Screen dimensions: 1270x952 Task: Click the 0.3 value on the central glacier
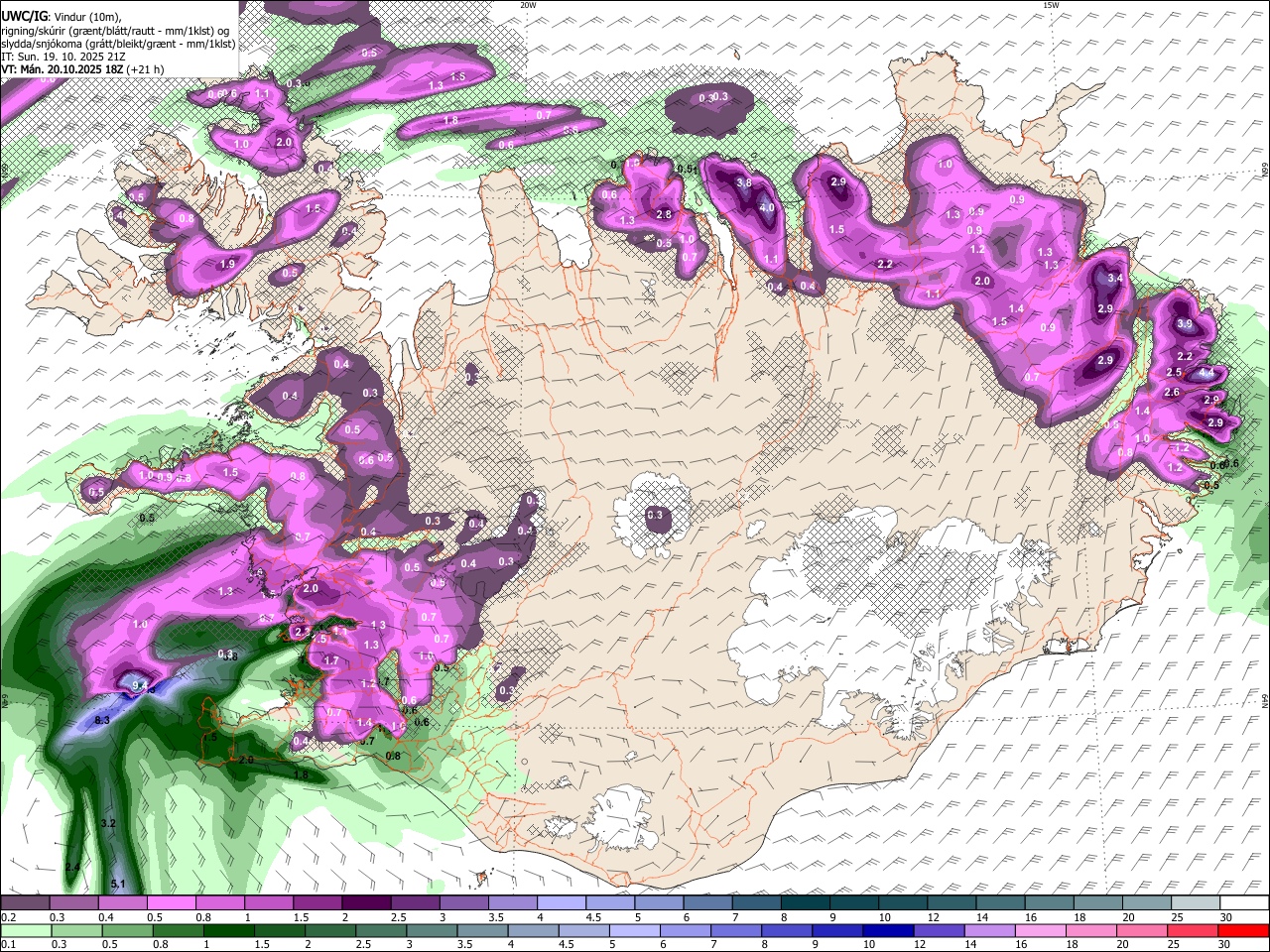pyautogui.click(x=655, y=515)
